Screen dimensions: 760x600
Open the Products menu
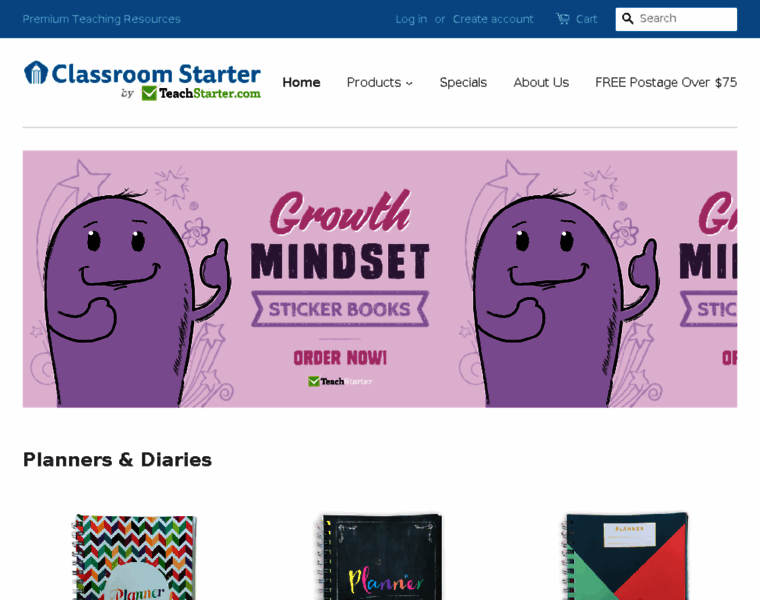tap(380, 82)
